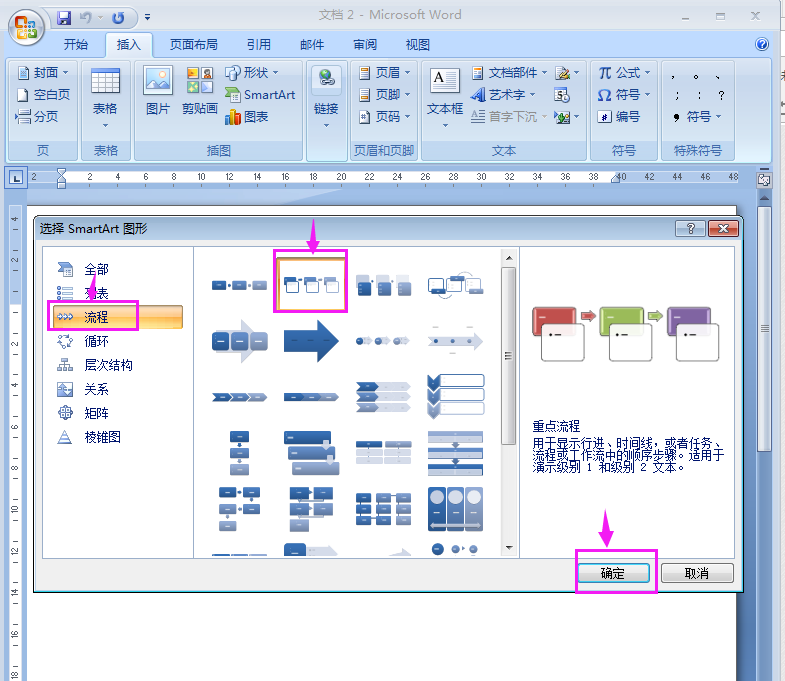
Task: Save the document via quick access toolbar
Action: click(64, 18)
